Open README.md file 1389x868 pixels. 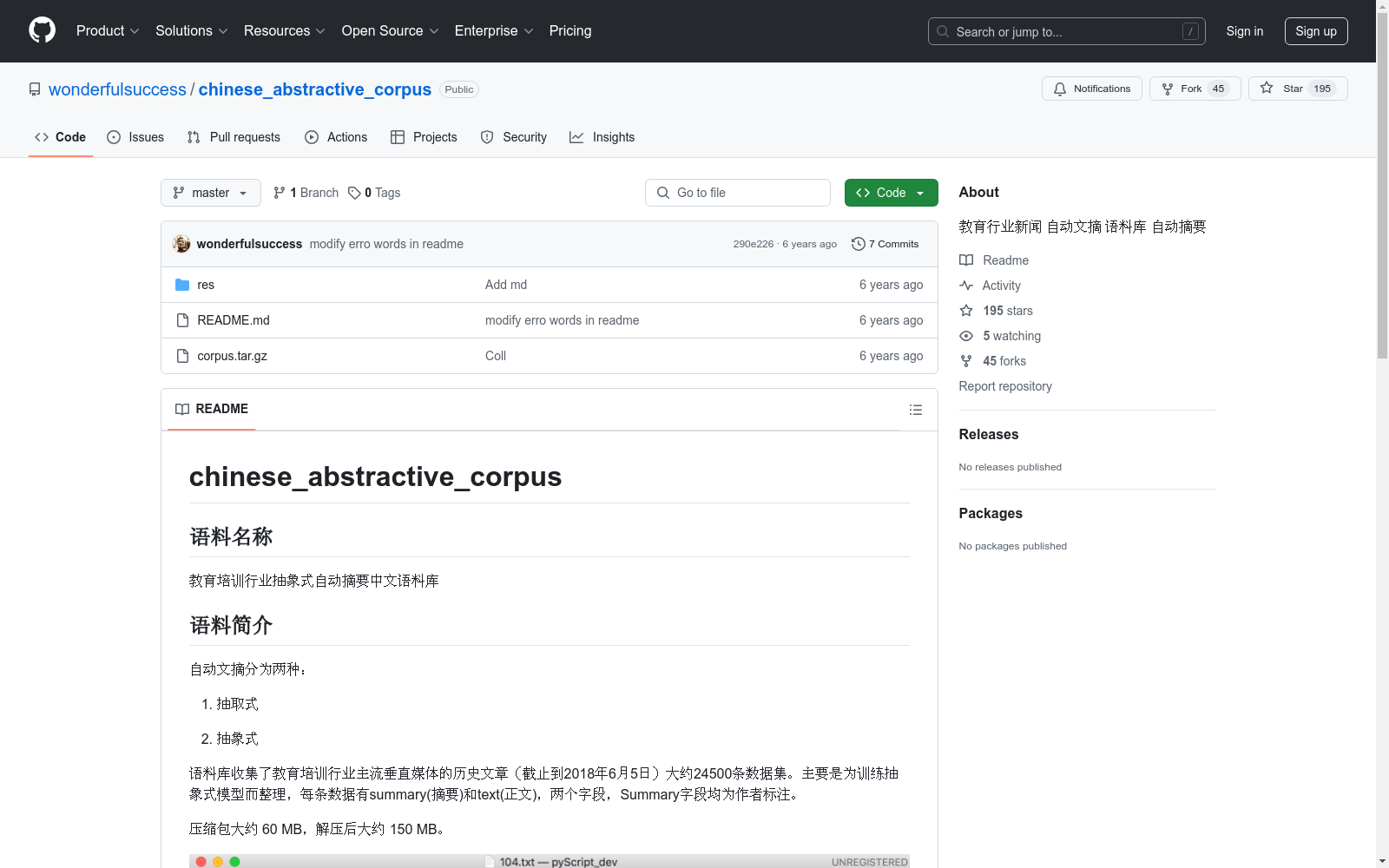[x=234, y=320]
